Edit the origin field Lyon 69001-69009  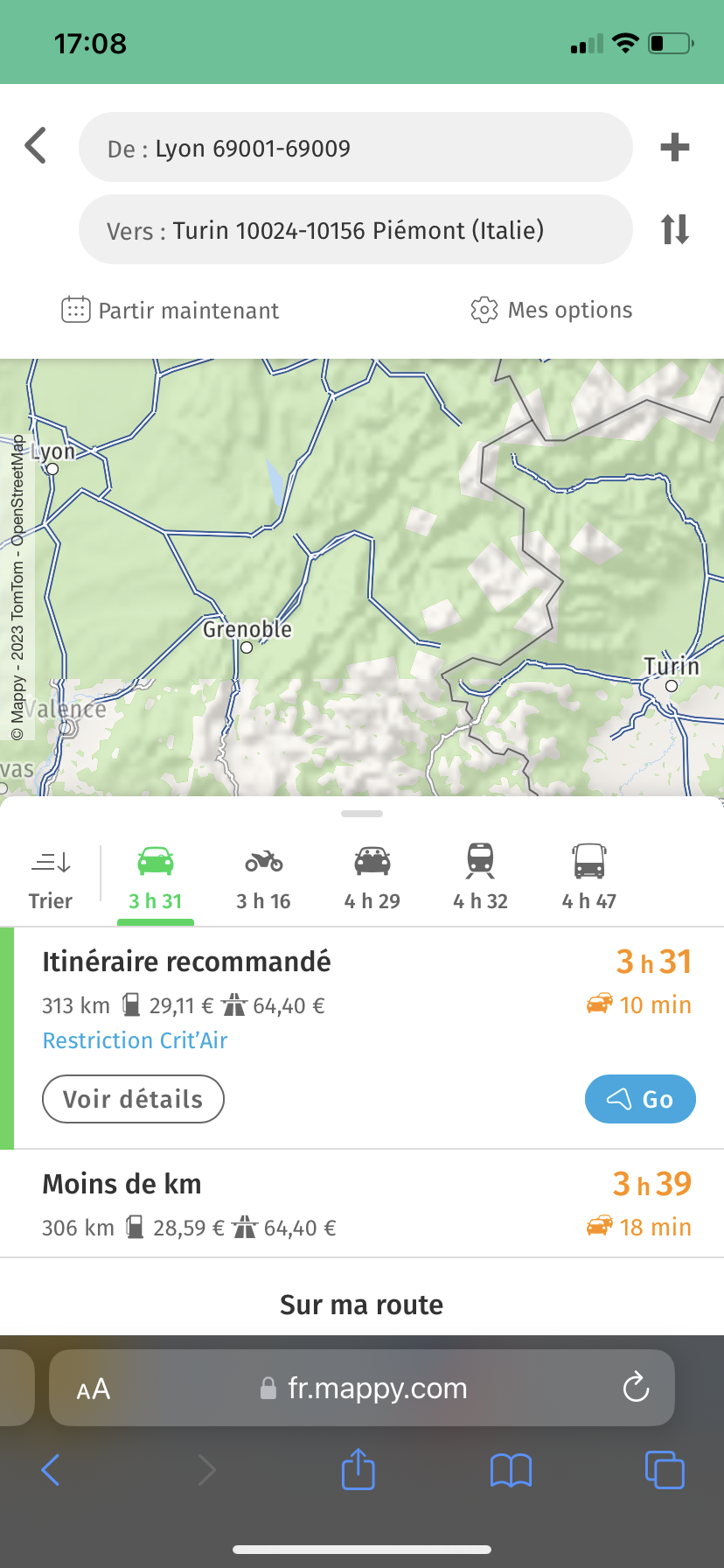[355, 148]
